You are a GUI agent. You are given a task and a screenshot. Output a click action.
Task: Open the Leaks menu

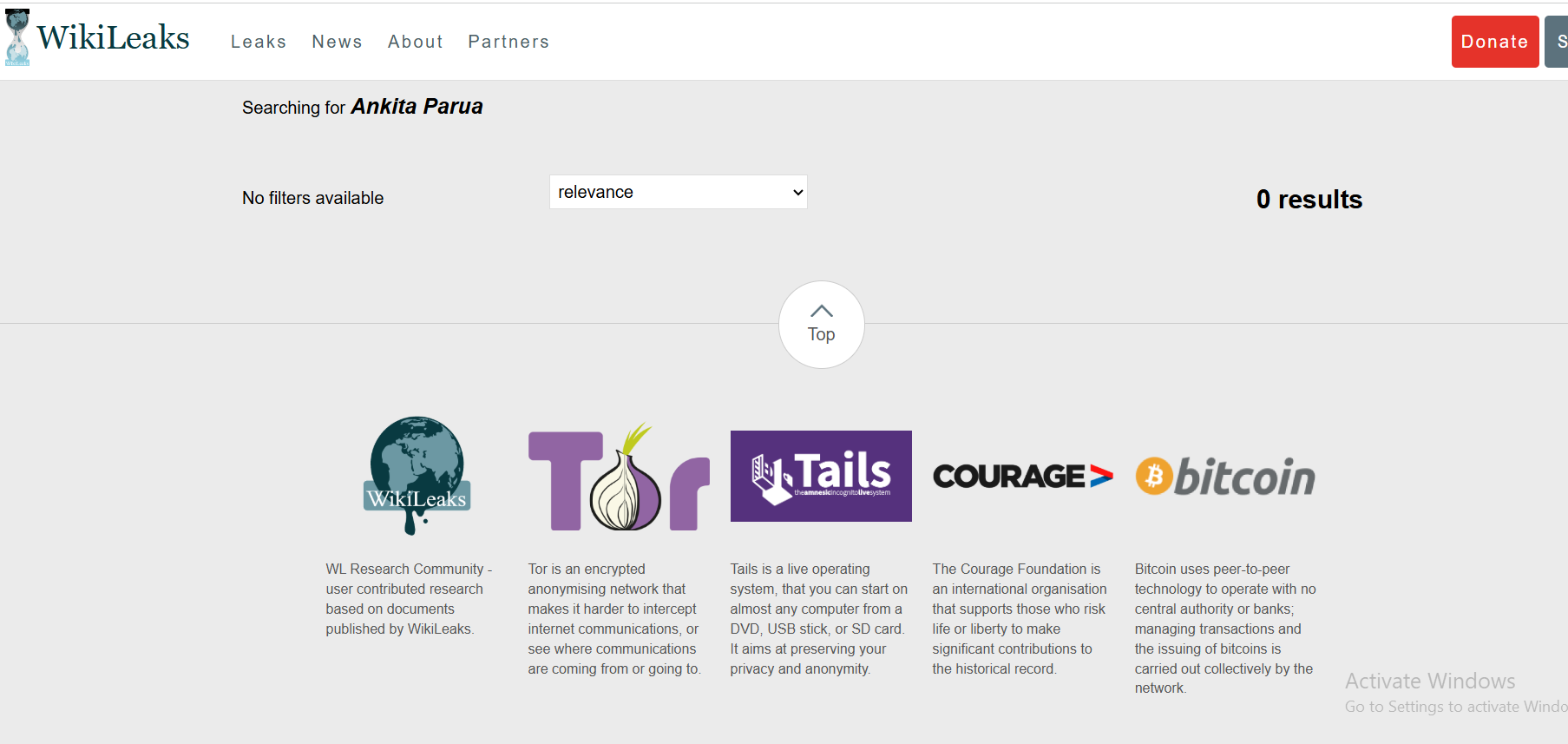[259, 42]
